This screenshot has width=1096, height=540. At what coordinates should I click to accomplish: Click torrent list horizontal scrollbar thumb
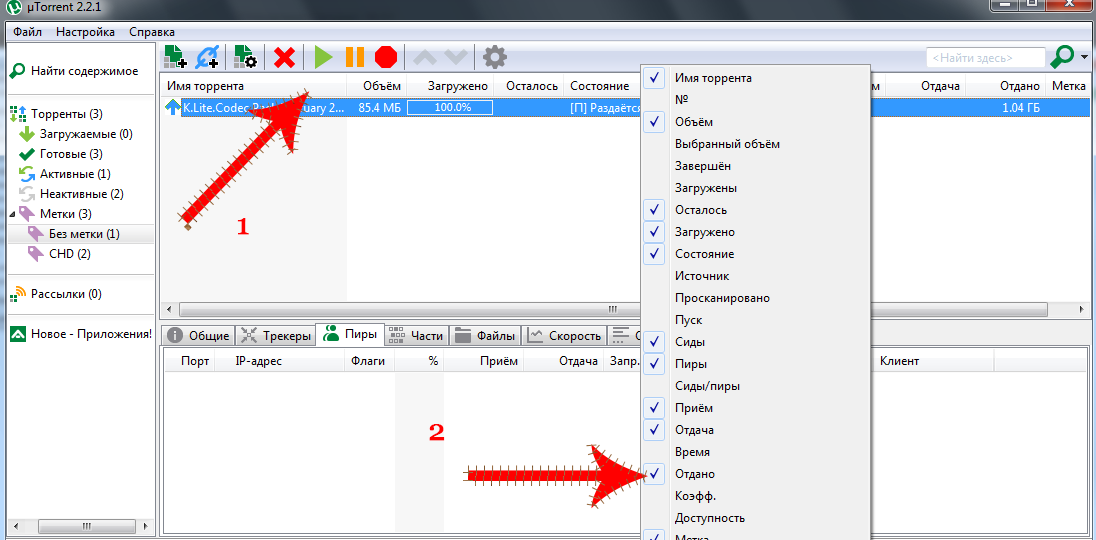click(x=613, y=309)
